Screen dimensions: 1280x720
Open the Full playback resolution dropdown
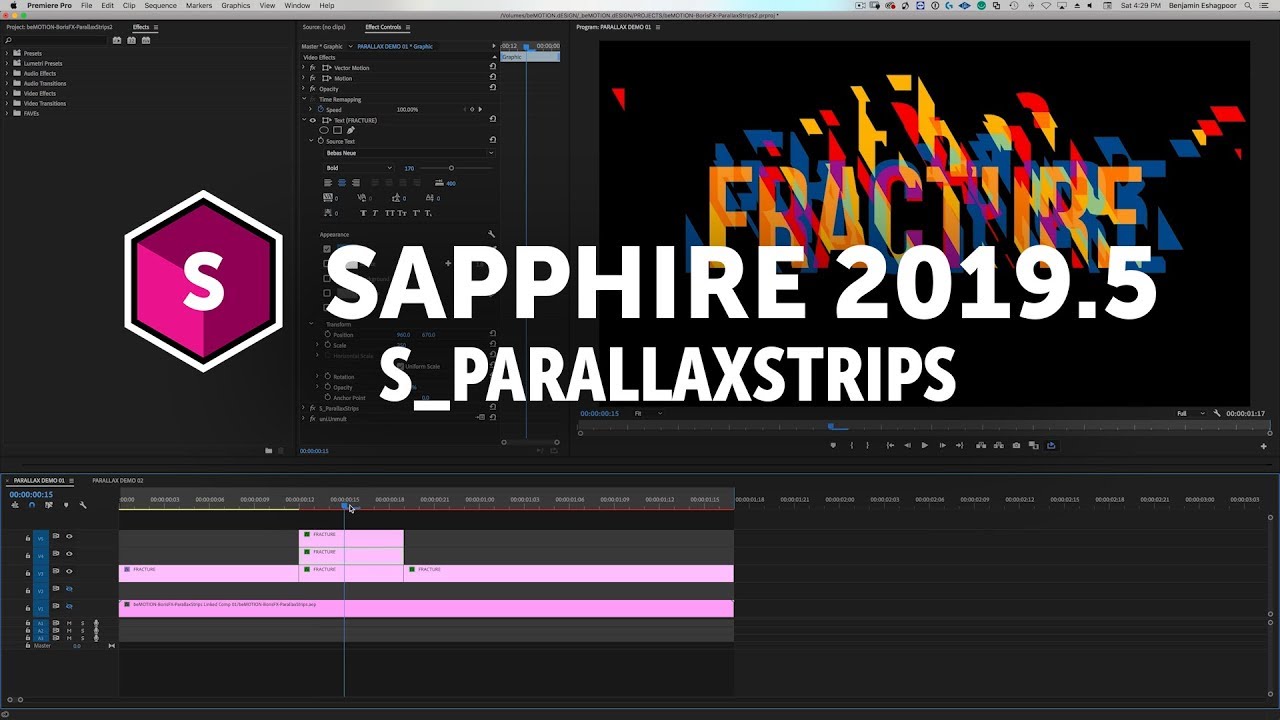(1190, 413)
